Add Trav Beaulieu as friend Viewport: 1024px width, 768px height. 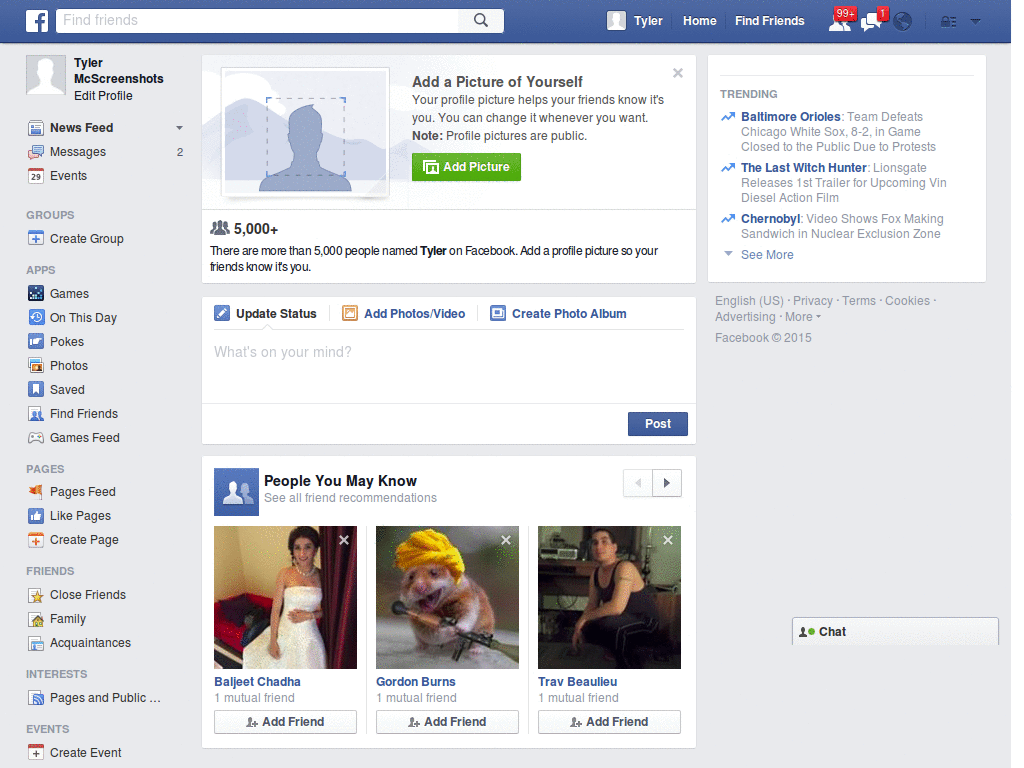coord(609,722)
